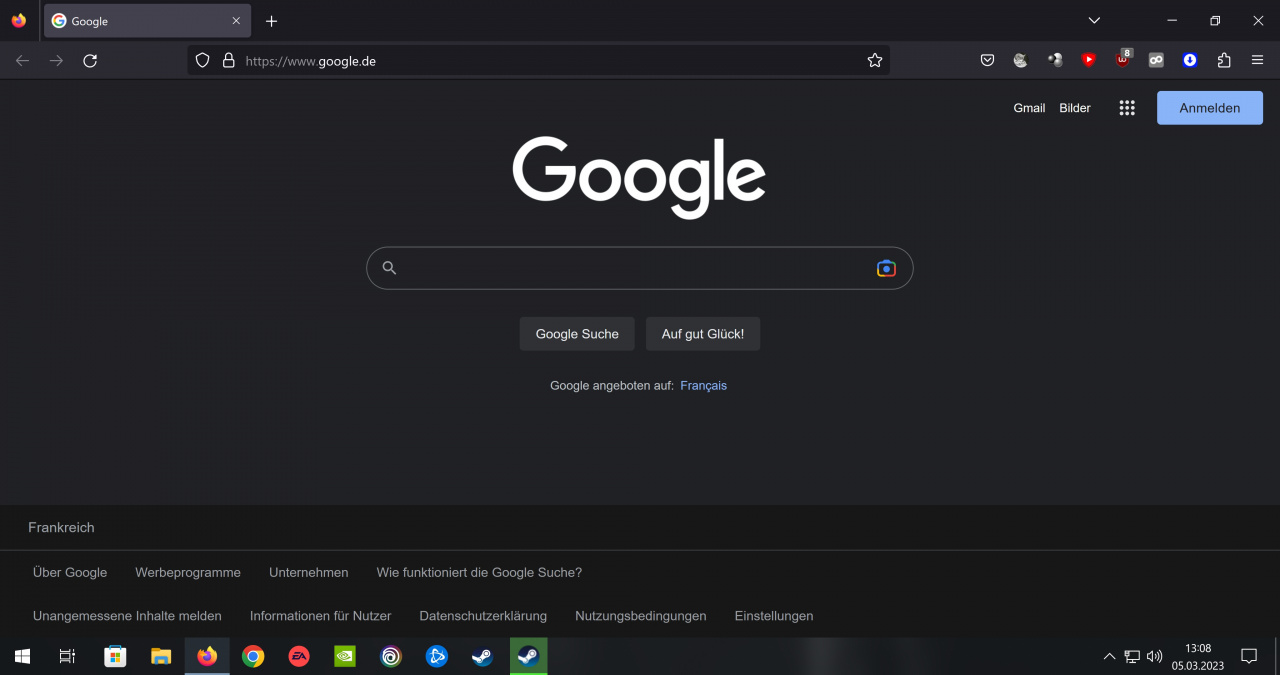Viewport: 1280px width, 675px height.
Task: Go back one page
Action: (23, 61)
